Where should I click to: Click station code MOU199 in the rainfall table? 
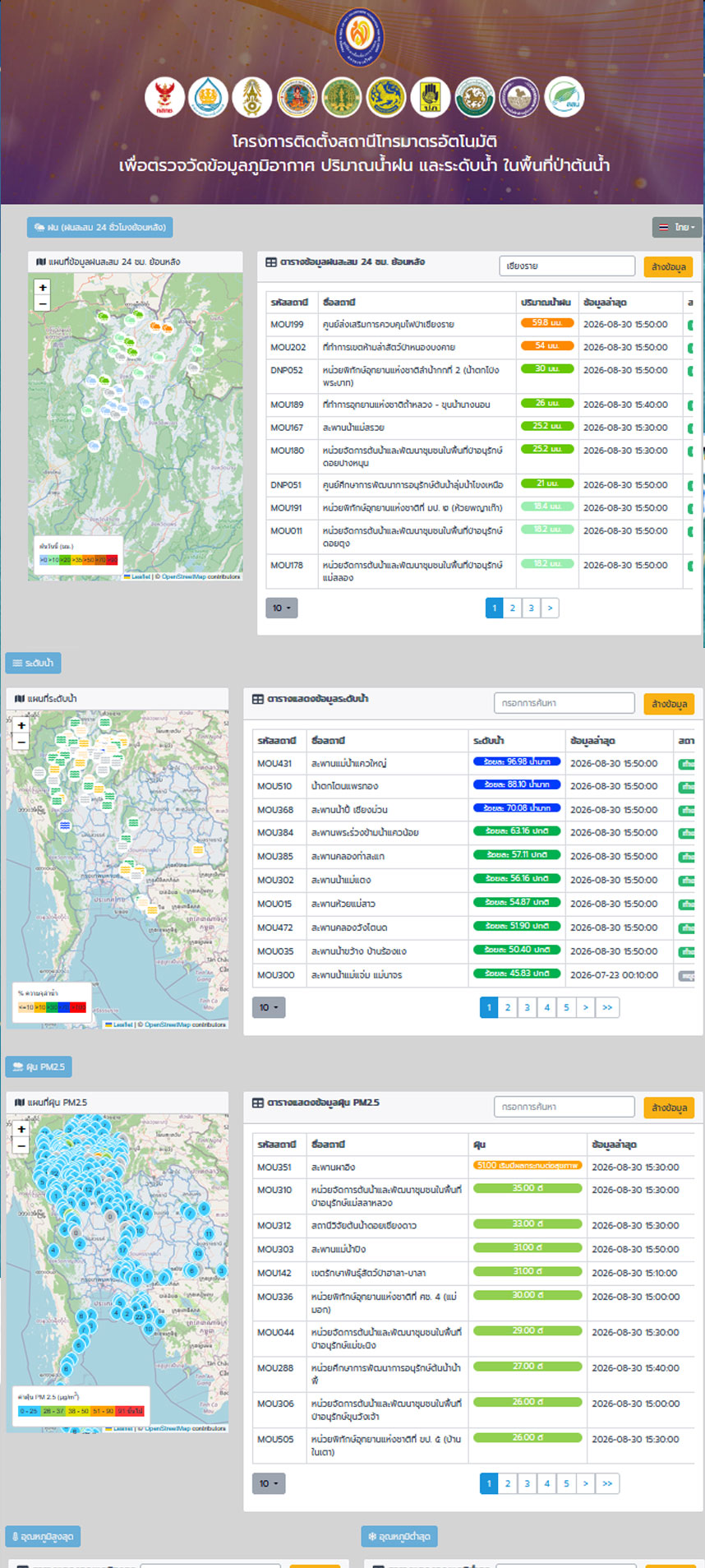pos(288,324)
